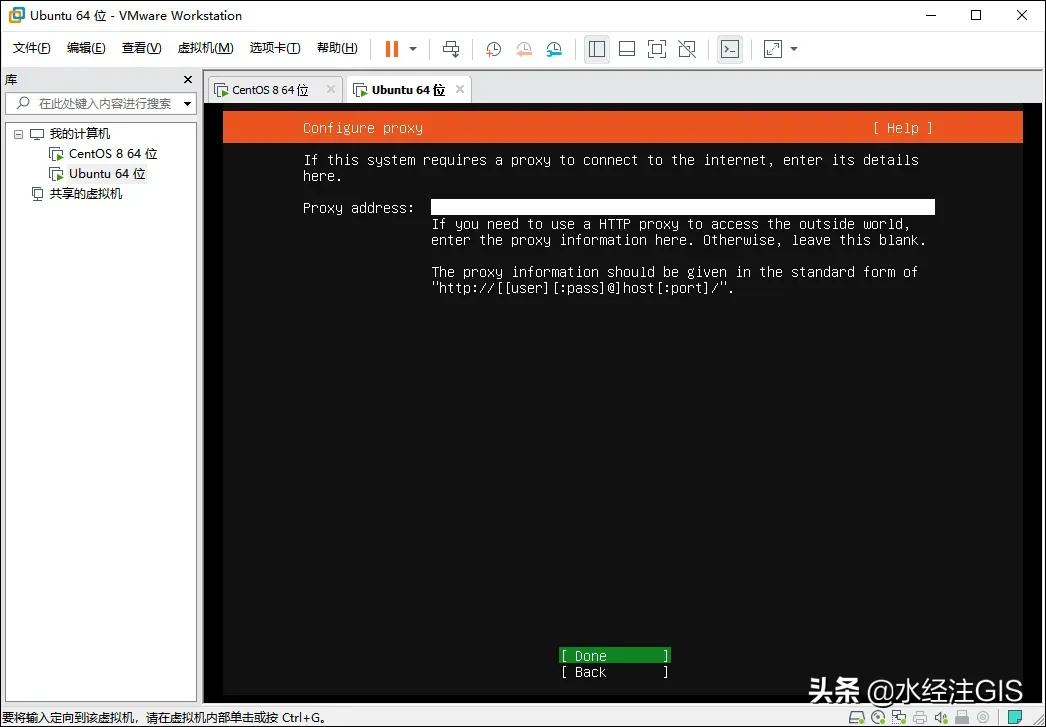
Task: Click the sound device status icon
Action: (941, 716)
